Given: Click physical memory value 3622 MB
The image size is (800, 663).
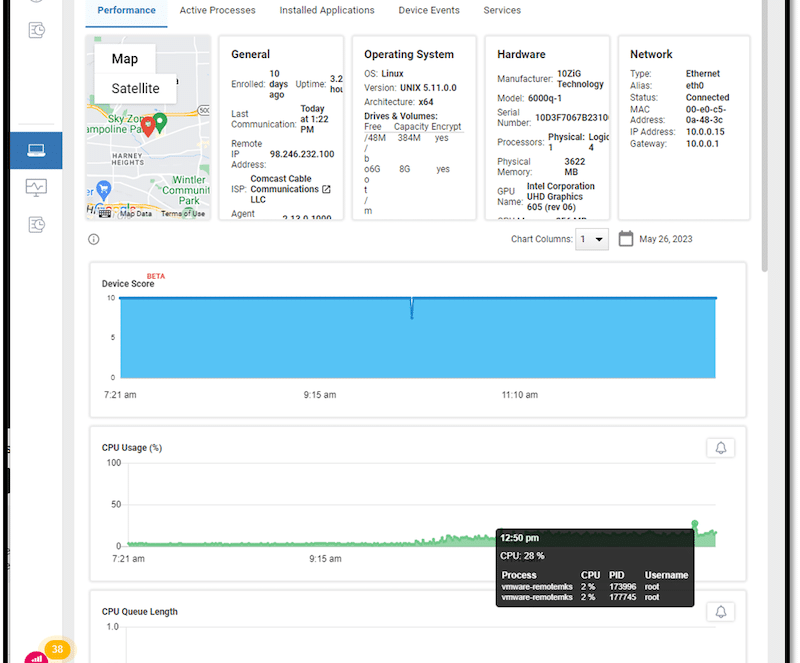Looking at the screenshot, I should (574, 166).
